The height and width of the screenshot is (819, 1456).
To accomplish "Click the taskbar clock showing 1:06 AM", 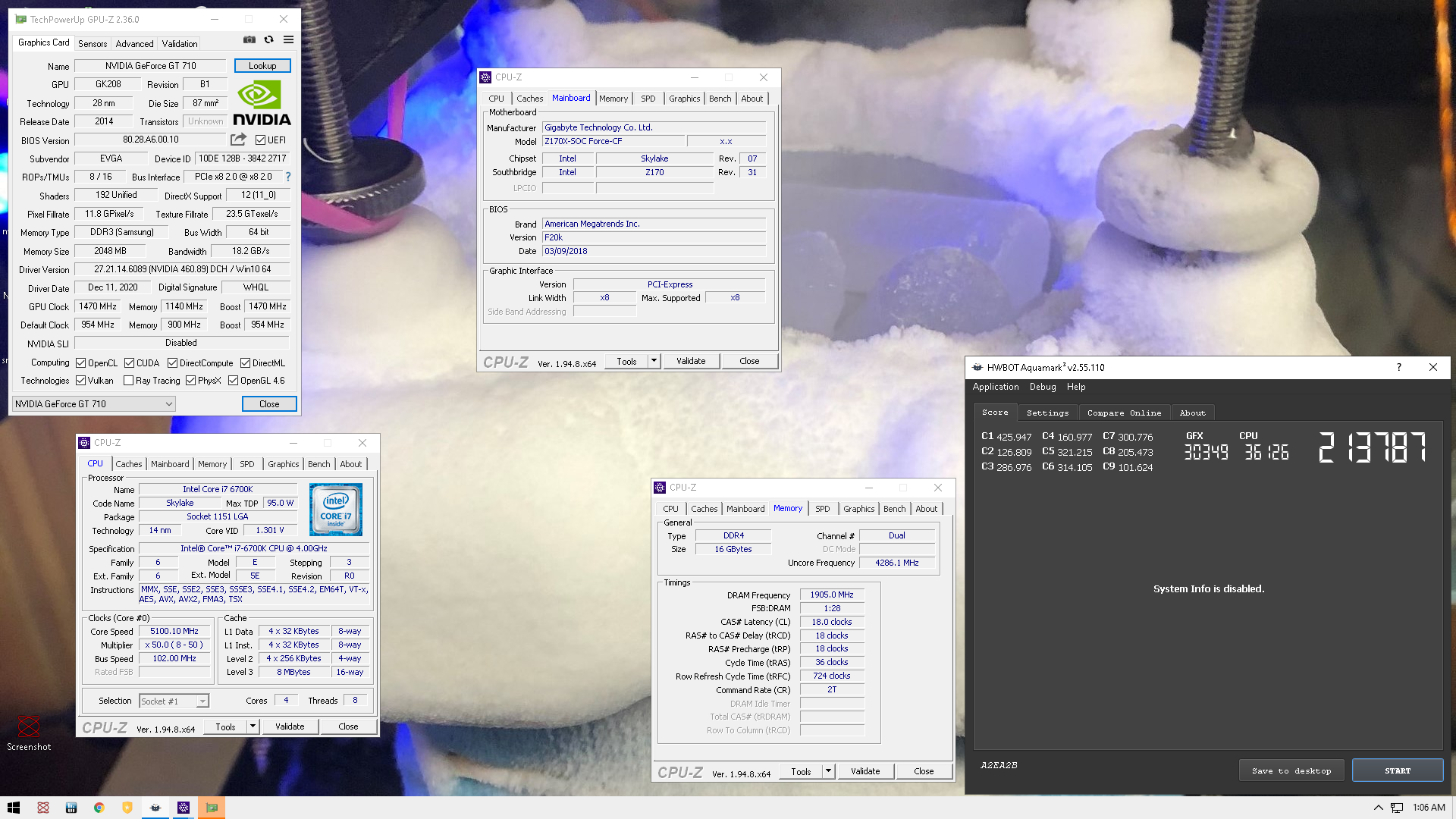I will [1429, 808].
